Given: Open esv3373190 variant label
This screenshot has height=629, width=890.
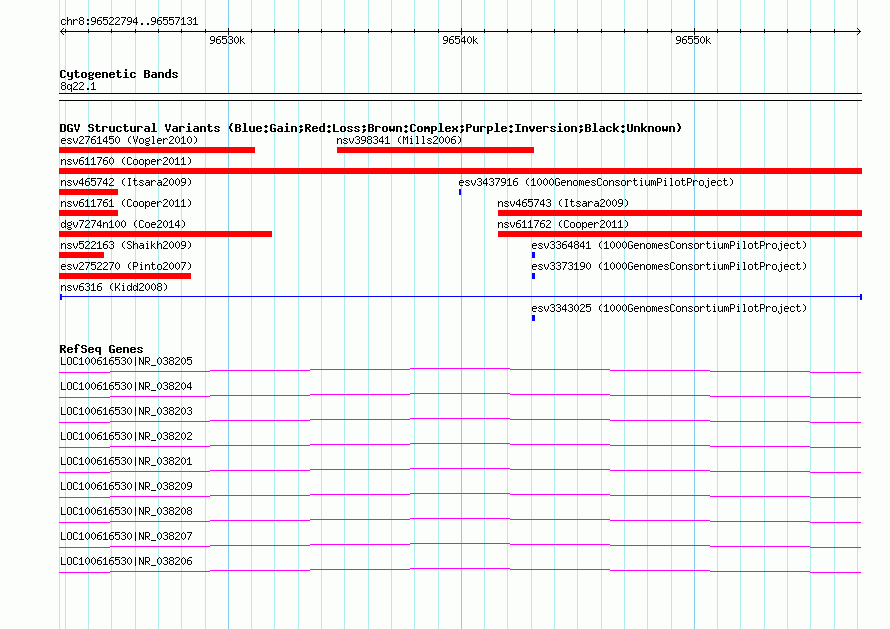Looking at the screenshot, I should [669, 266].
